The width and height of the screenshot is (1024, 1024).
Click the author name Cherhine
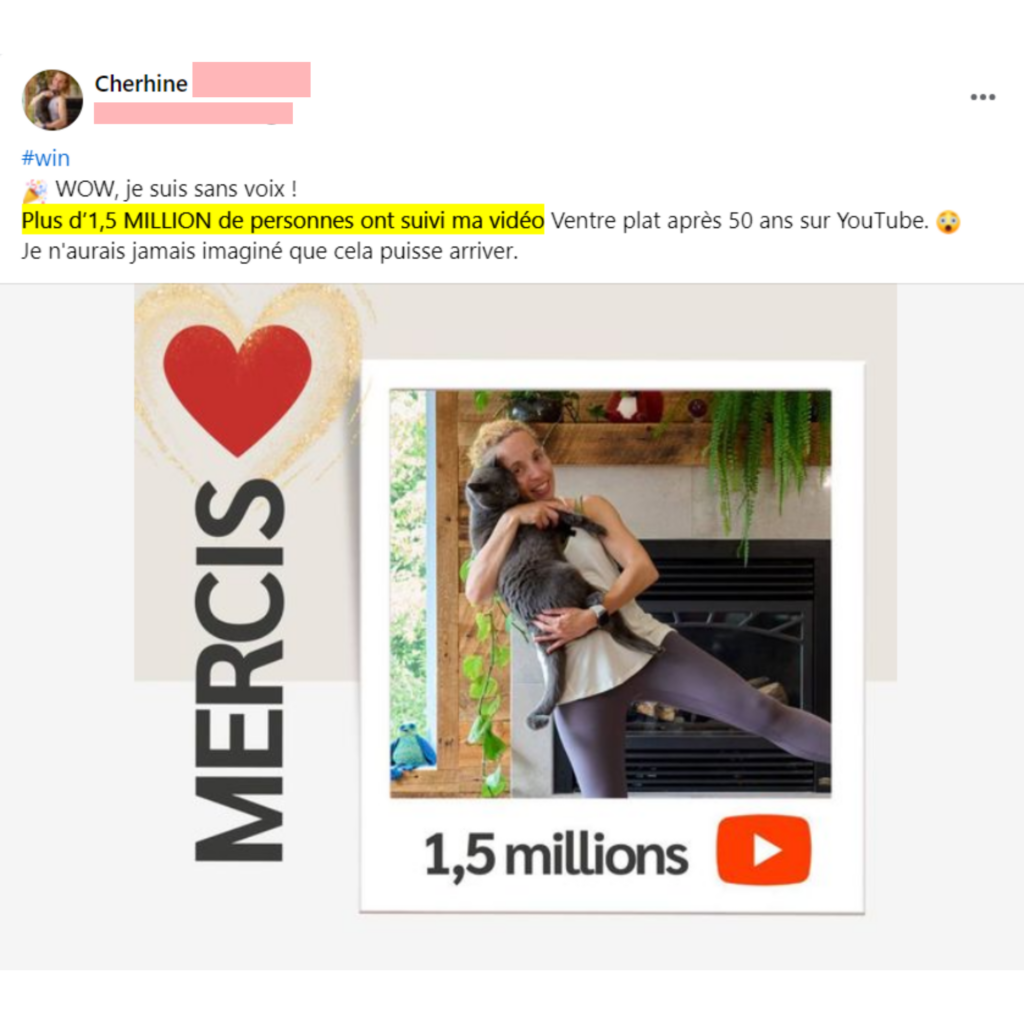pyautogui.click(x=141, y=84)
